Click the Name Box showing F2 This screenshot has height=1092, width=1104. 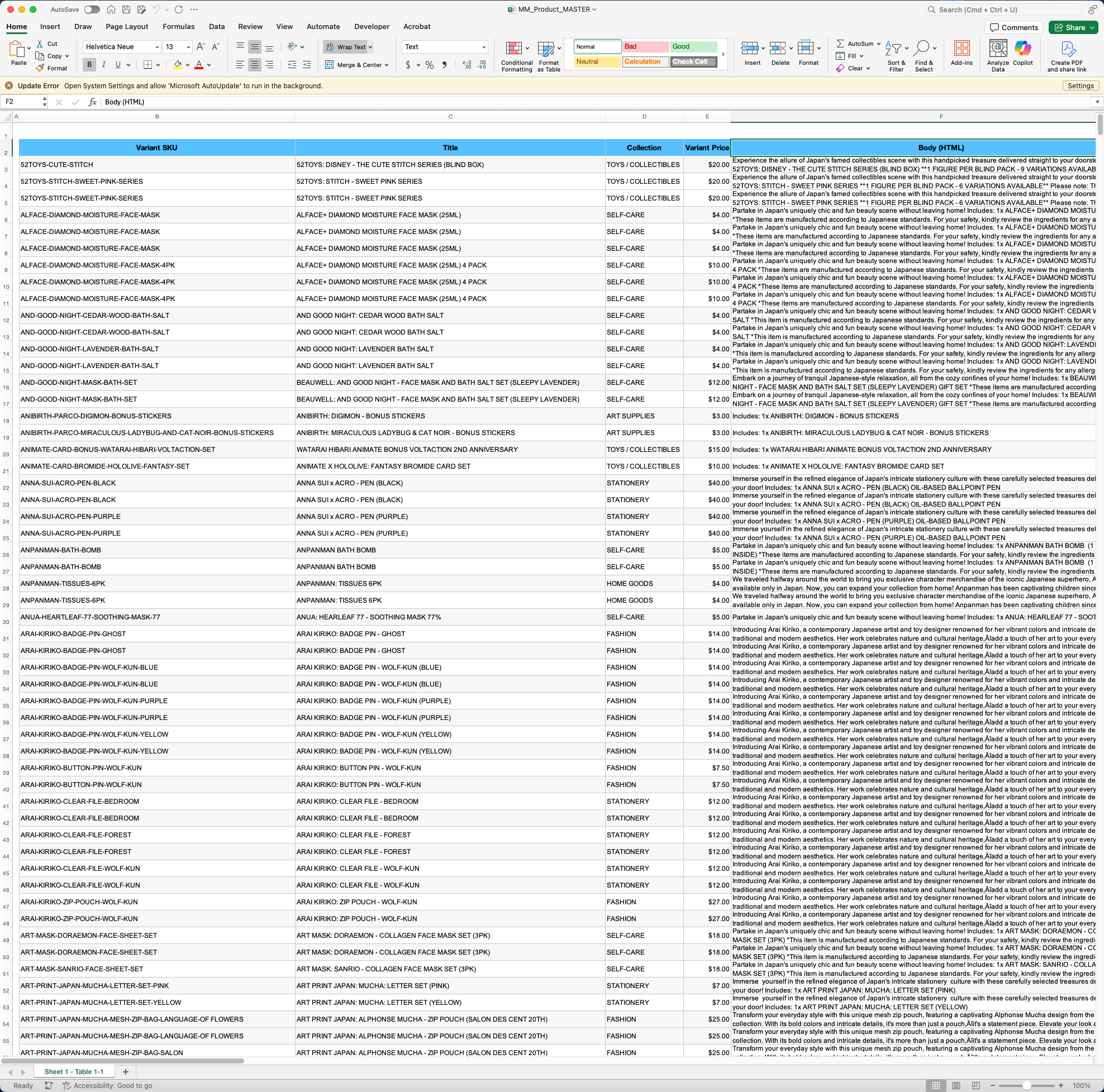click(x=22, y=102)
